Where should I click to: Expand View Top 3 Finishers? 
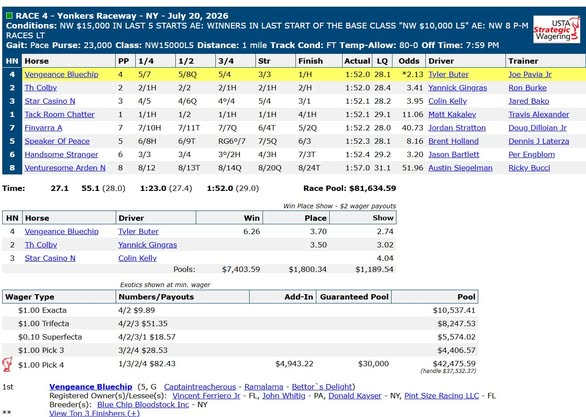click(95, 413)
